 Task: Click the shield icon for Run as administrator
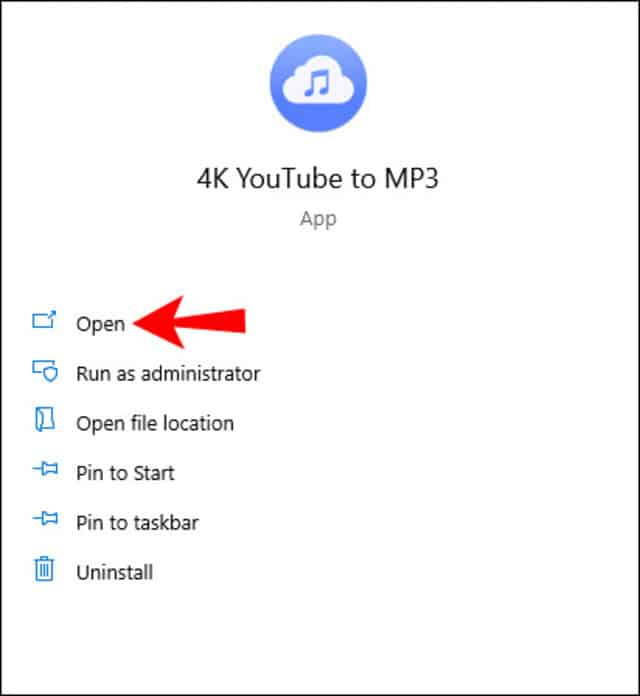tap(44, 371)
